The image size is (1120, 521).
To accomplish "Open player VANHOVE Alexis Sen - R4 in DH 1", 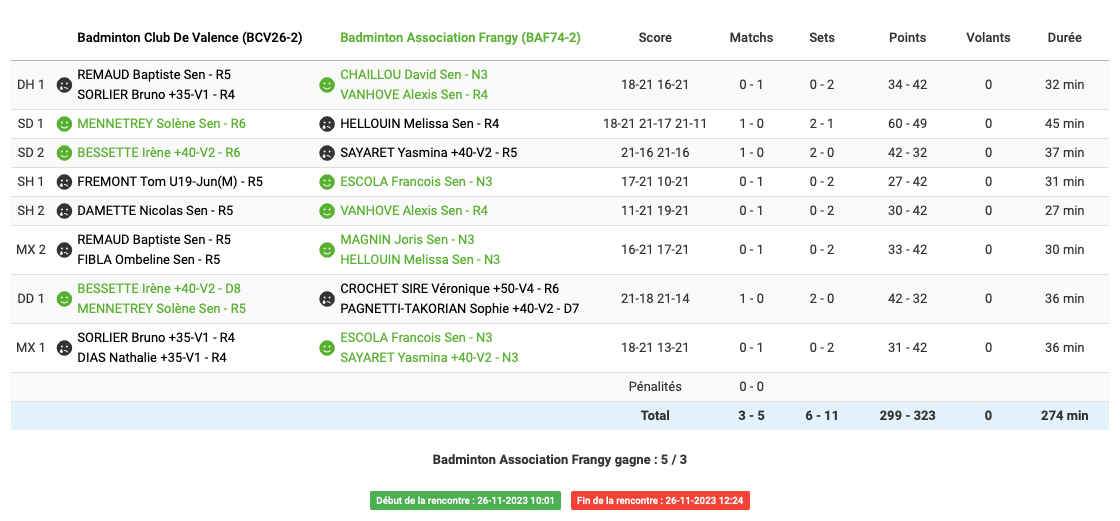I will (414, 94).
